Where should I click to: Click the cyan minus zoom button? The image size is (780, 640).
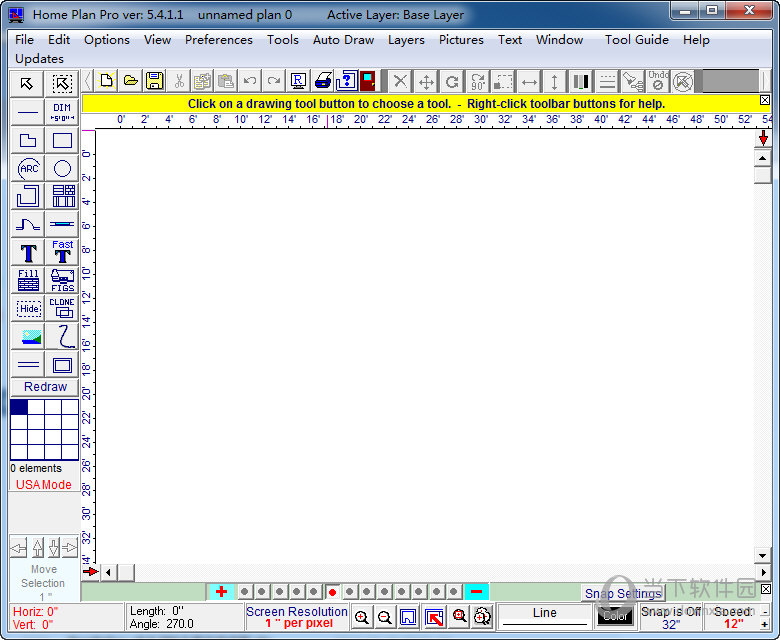pyautogui.click(x=477, y=592)
